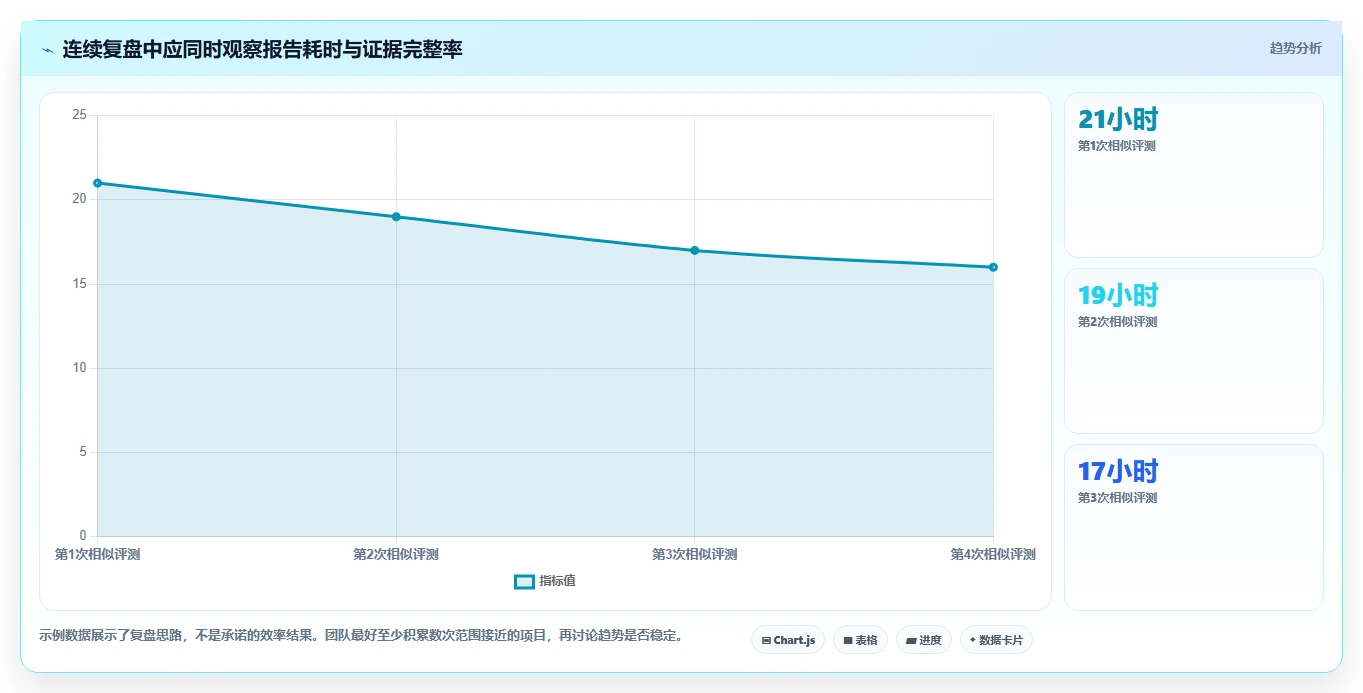Click the sparkle icon in 数据卡片 tag

973,640
